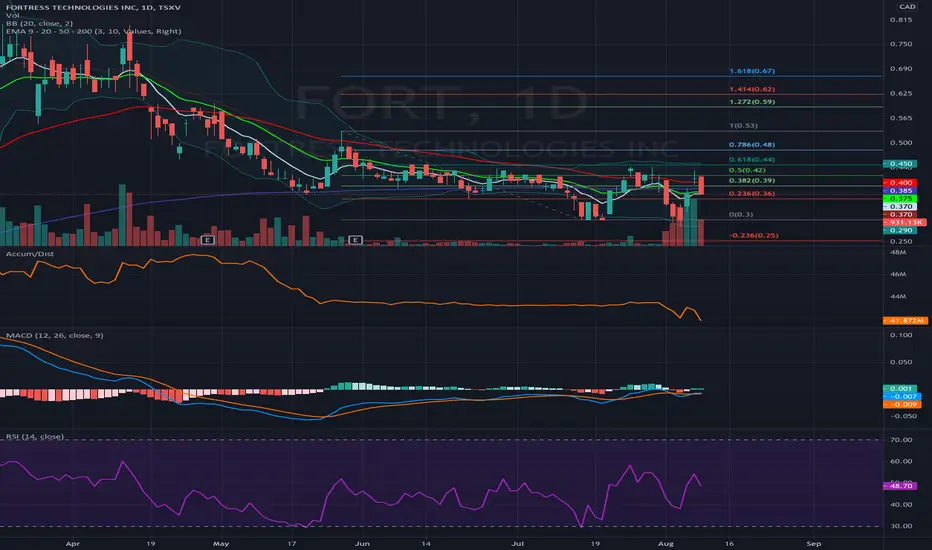
Task: Click the Fibonacci level label '0.786(0.48)'
Action: click(752, 144)
